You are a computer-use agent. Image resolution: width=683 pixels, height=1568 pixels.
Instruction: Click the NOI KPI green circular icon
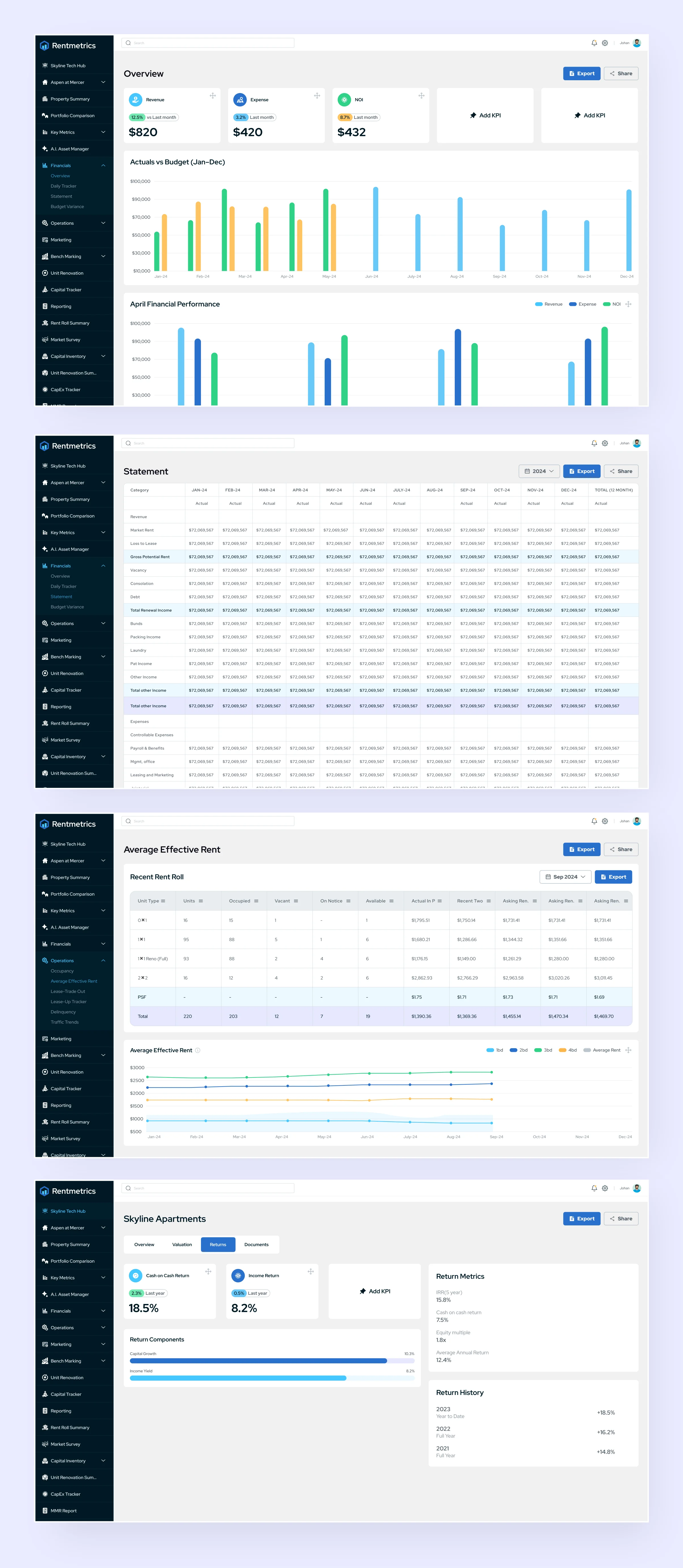tap(344, 99)
